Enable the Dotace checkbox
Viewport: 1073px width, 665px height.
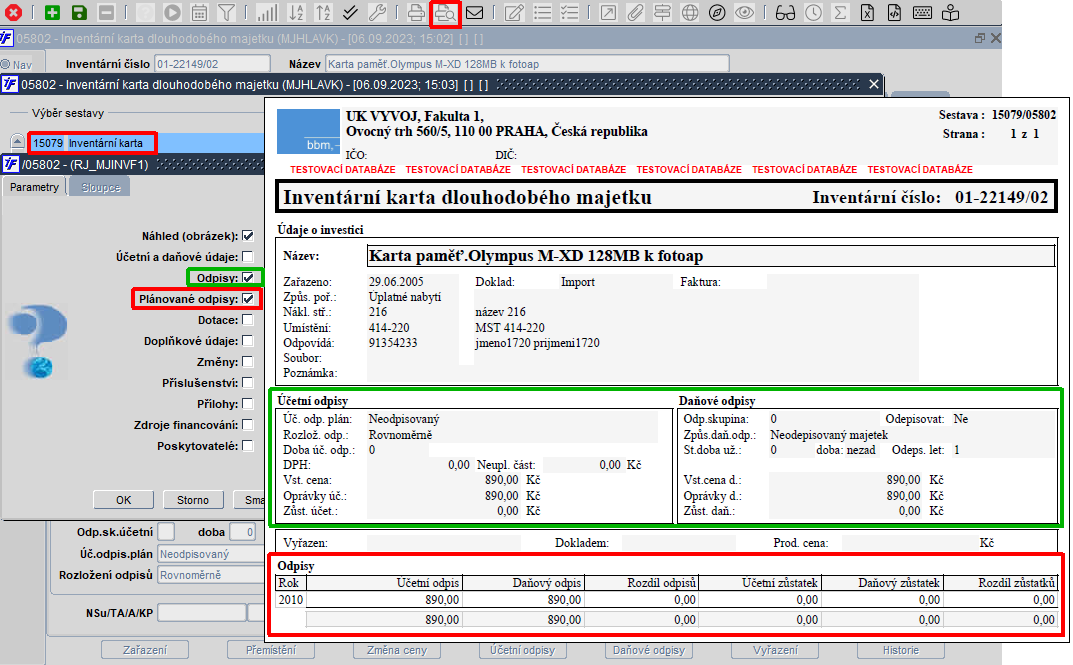pos(247,320)
